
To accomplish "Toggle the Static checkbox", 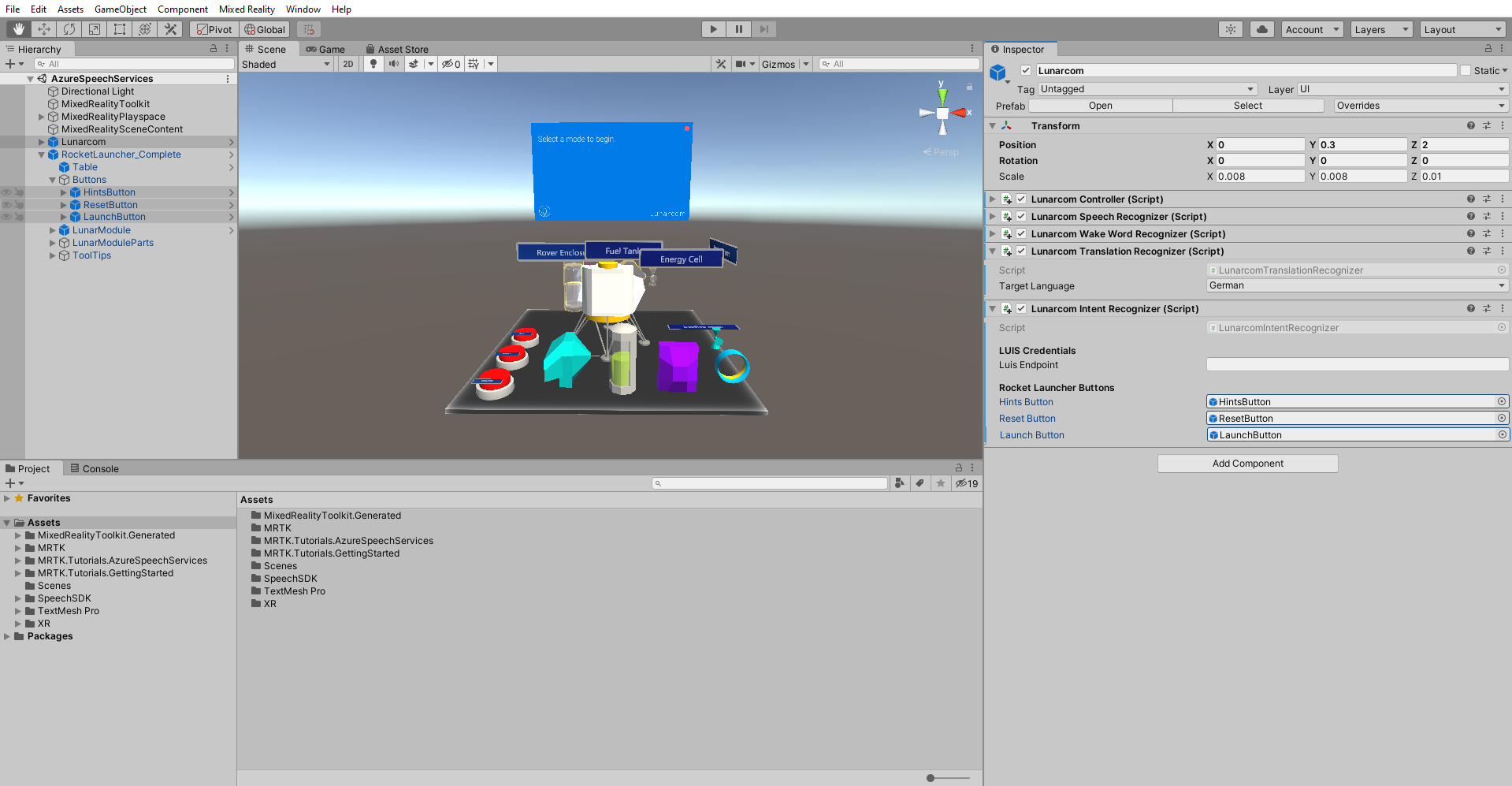I will 1466,70.
